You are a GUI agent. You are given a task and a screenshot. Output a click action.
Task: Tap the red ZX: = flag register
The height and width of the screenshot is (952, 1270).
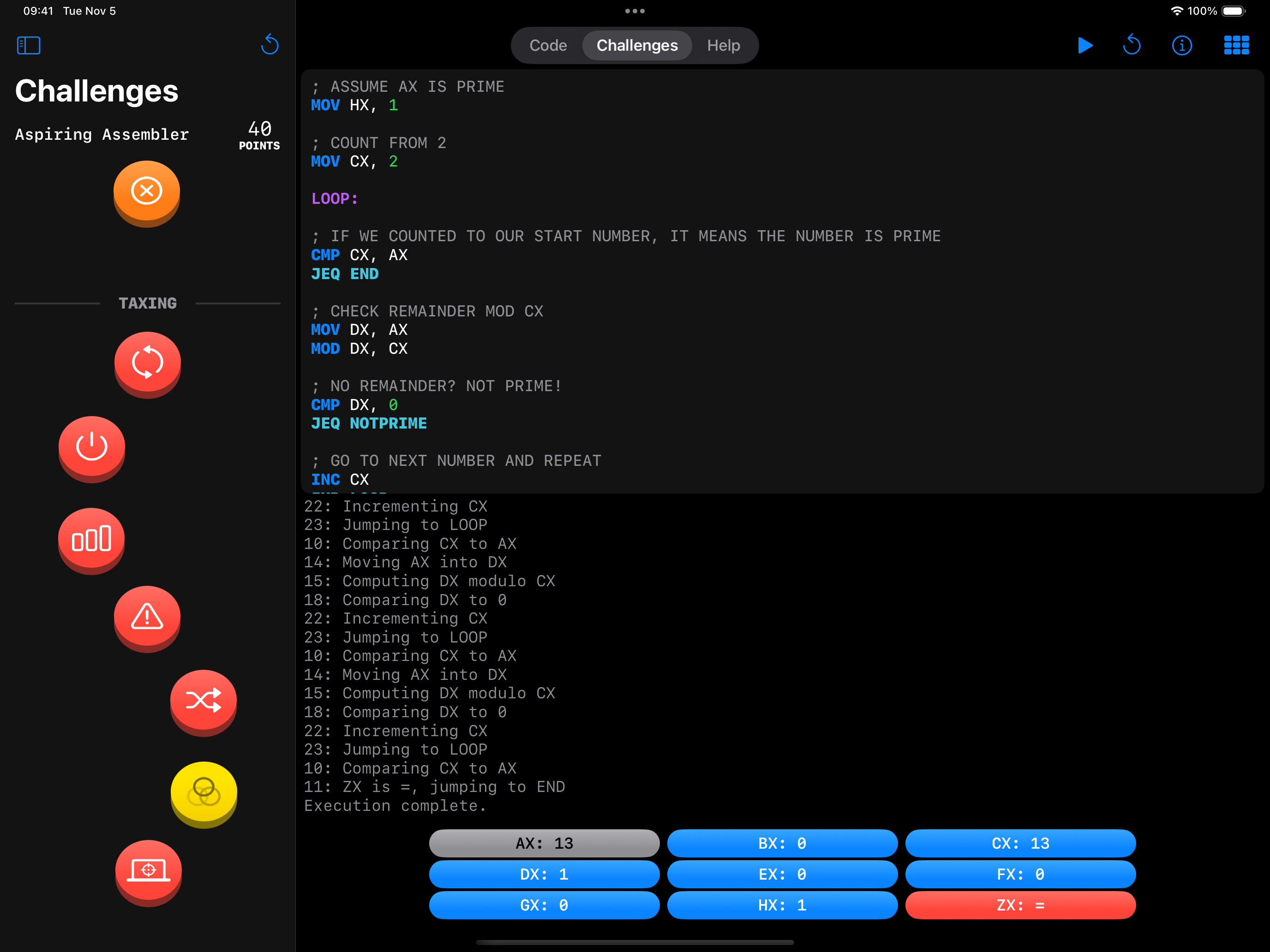(x=1020, y=905)
